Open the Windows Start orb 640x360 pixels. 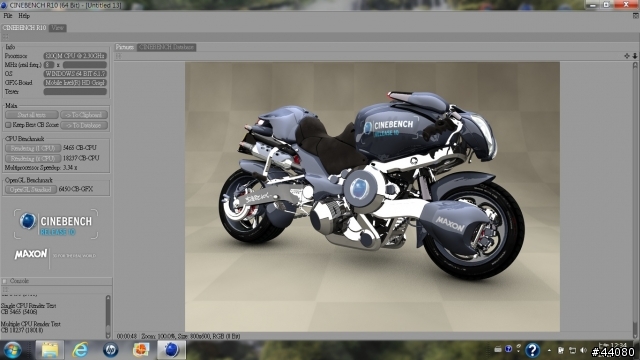[12, 350]
